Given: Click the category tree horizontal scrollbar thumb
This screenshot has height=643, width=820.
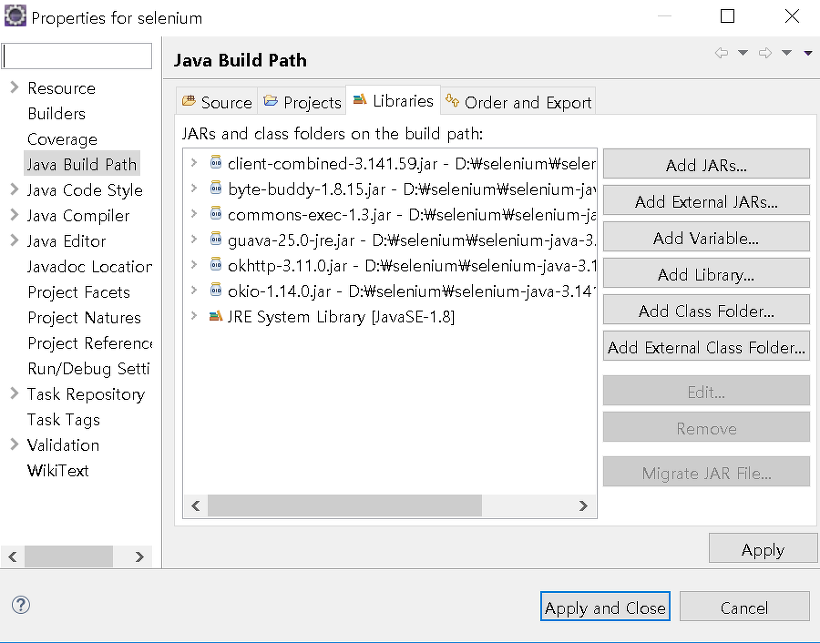Looking at the screenshot, I should point(69,557).
